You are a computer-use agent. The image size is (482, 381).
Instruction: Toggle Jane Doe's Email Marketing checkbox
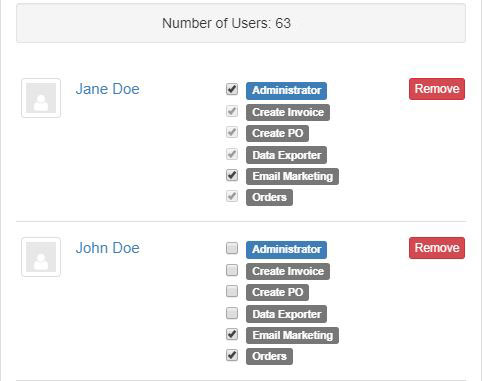point(232,175)
